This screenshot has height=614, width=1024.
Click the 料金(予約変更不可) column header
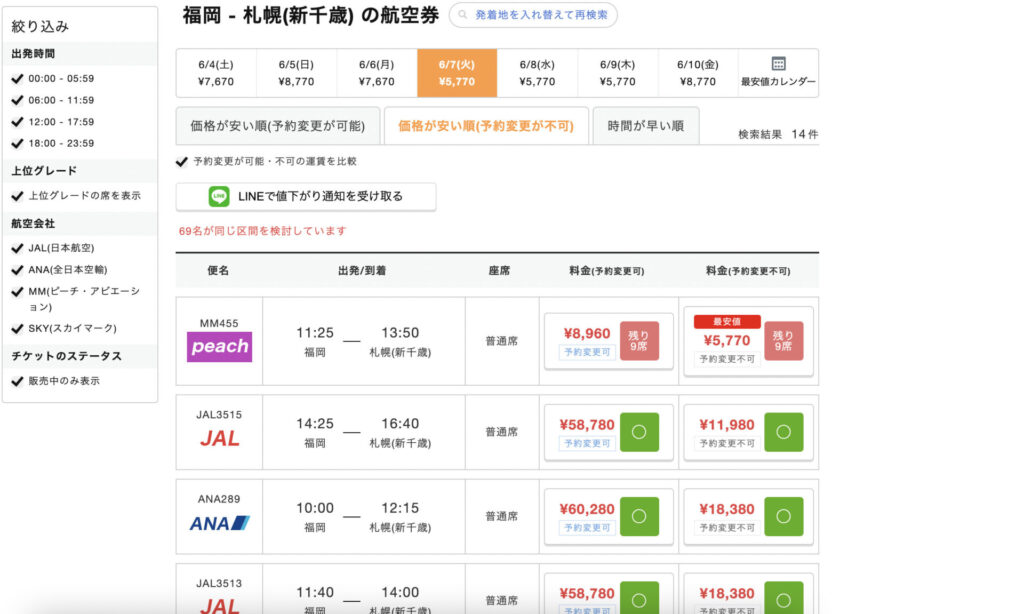(748, 270)
